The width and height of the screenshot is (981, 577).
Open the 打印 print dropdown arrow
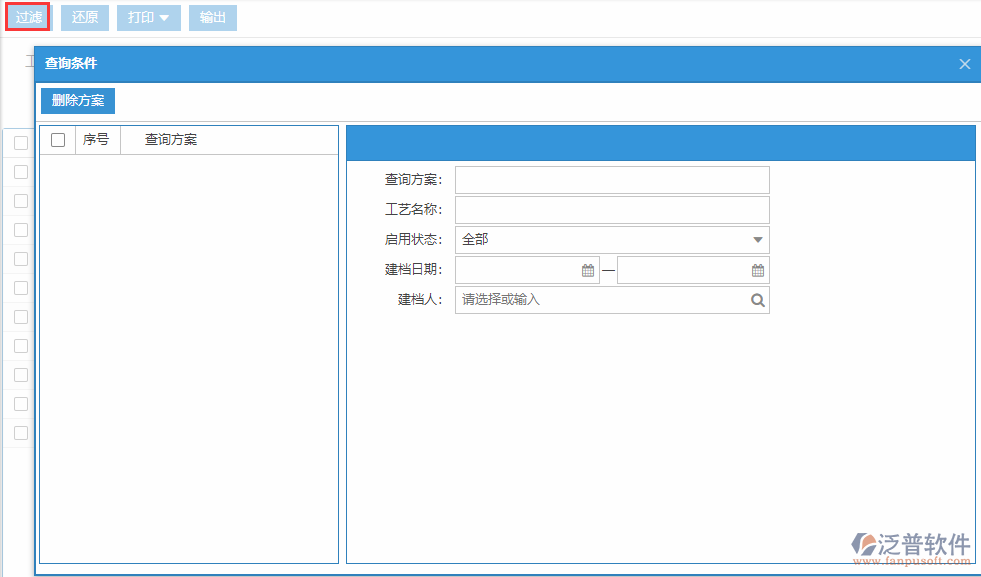(x=164, y=17)
